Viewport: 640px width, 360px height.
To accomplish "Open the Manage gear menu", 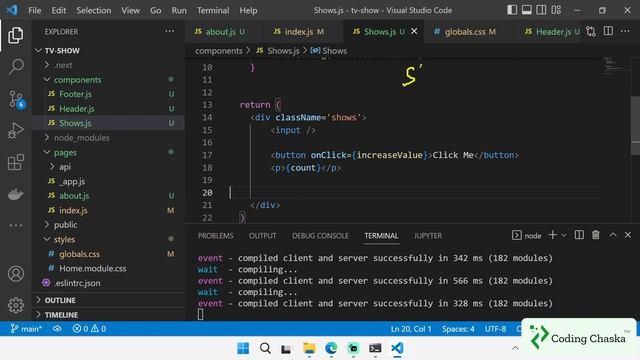I will 16,305.
